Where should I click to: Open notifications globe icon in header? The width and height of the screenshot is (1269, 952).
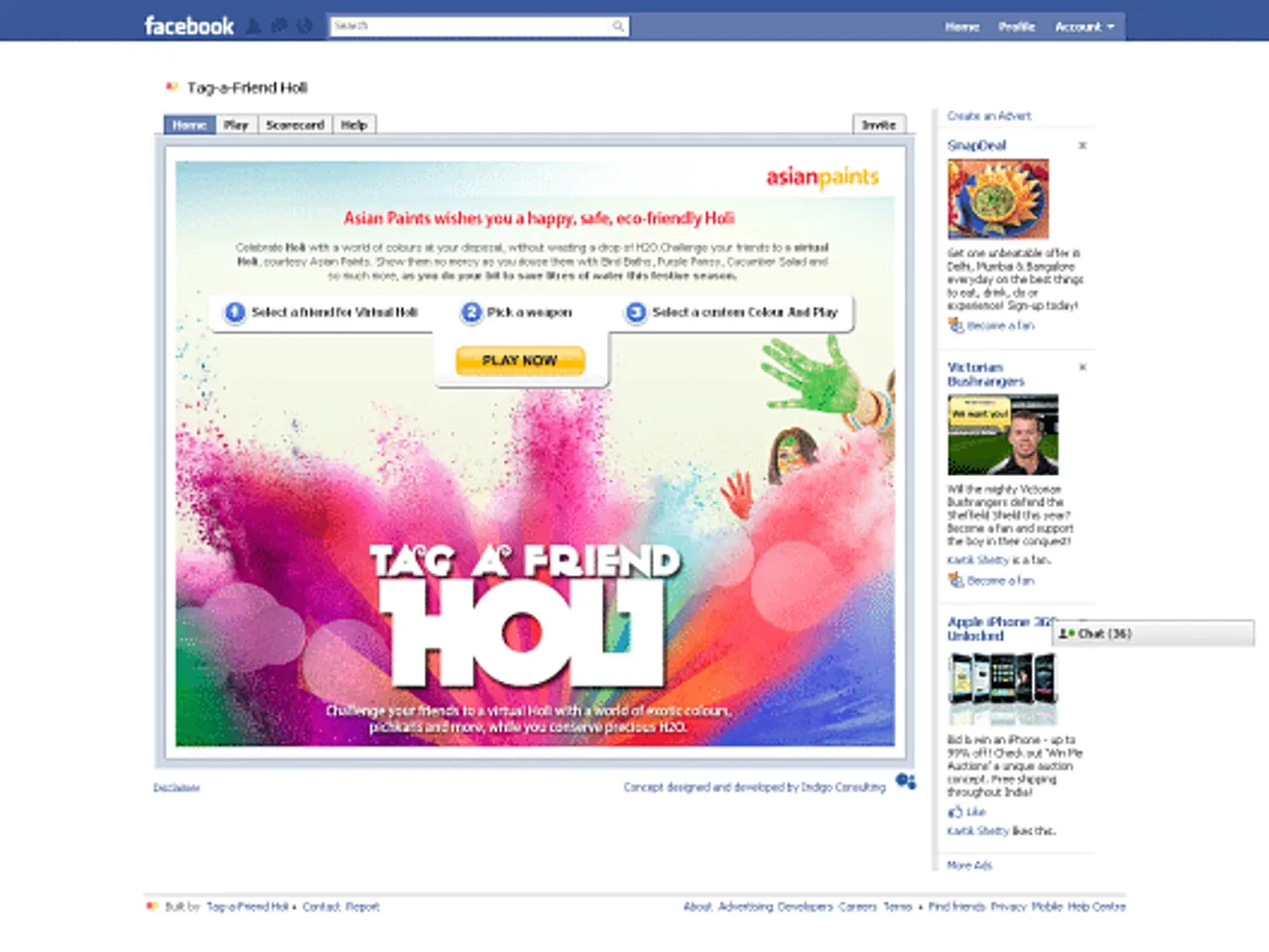click(305, 27)
